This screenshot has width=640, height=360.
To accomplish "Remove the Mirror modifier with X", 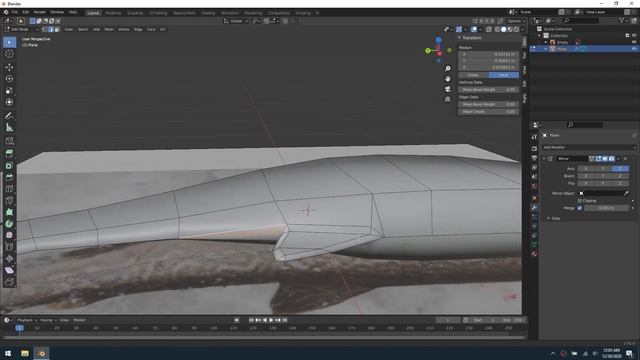I will point(625,158).
